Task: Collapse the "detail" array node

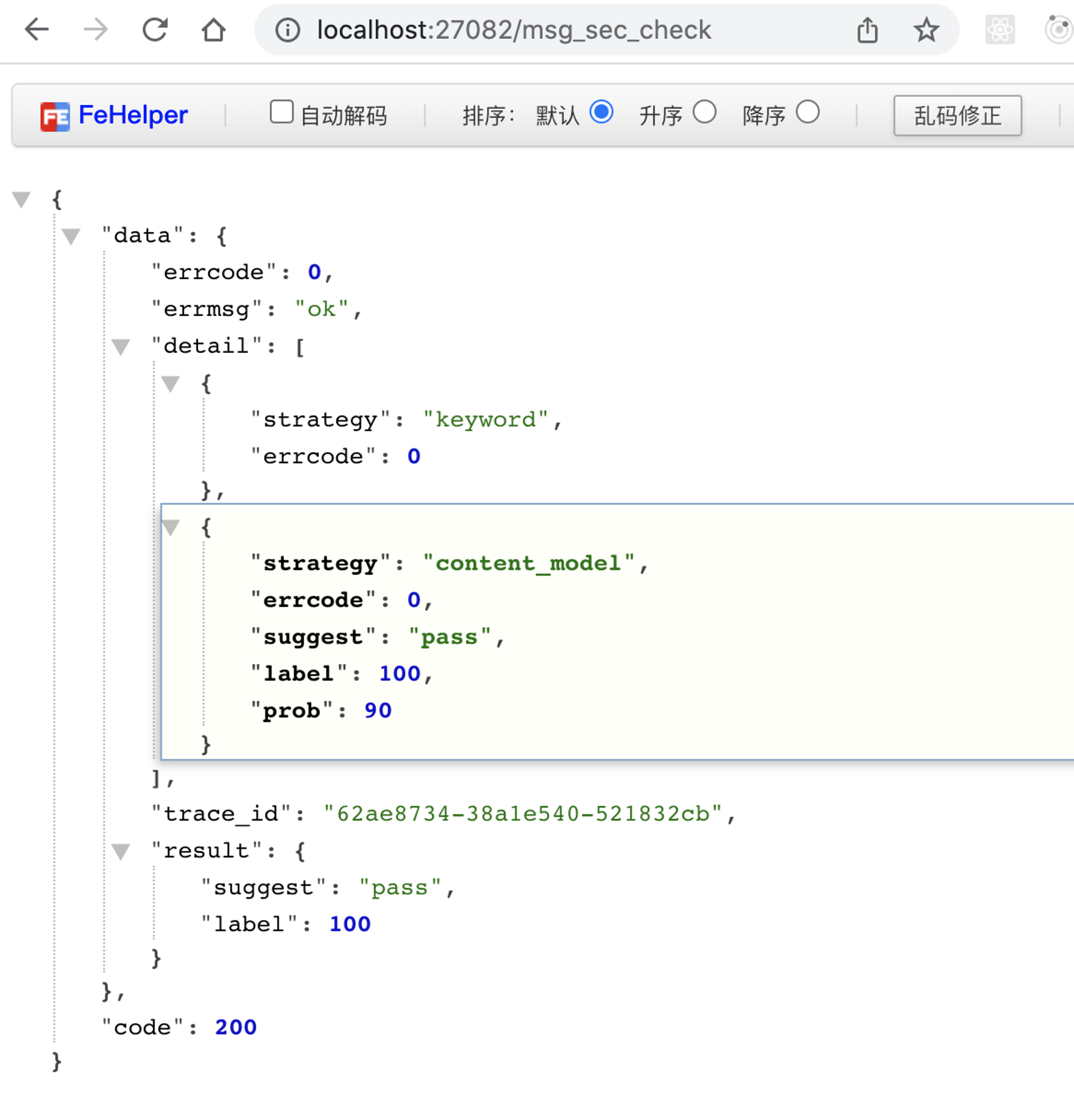Action: [x=120, y=346]
